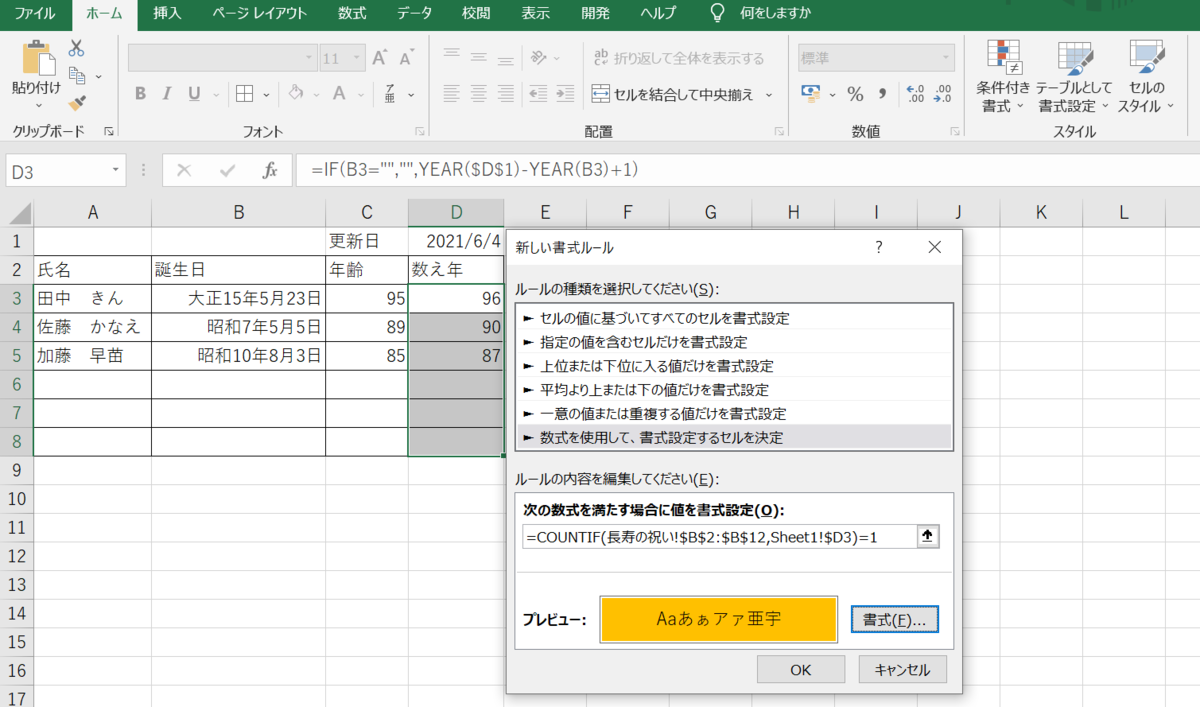
Task: Click the COUNTIF formula input field
Action: 719,537
